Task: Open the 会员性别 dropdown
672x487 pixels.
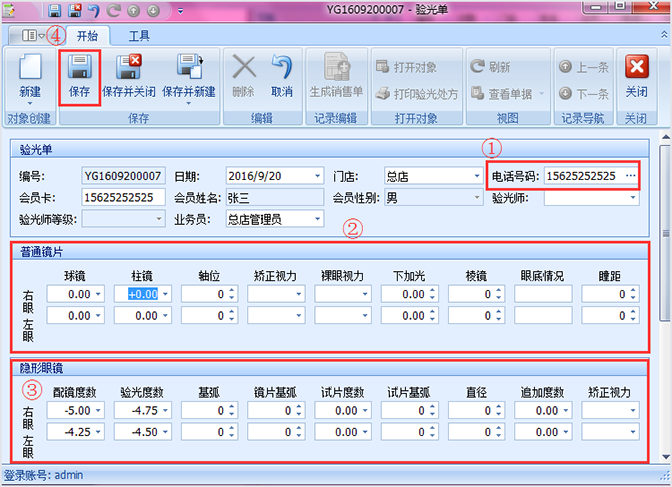Action: [x=477, y=197]
